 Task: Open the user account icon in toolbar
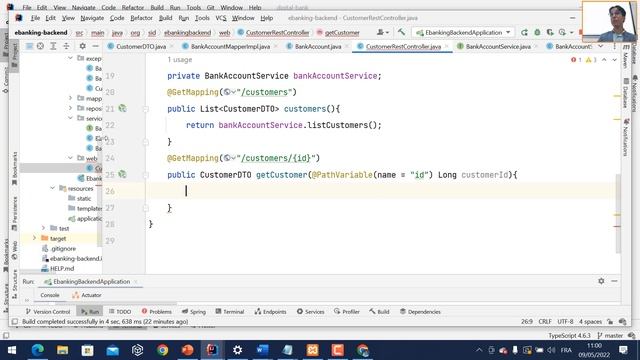pyautogui.click(x=382, y=32)
